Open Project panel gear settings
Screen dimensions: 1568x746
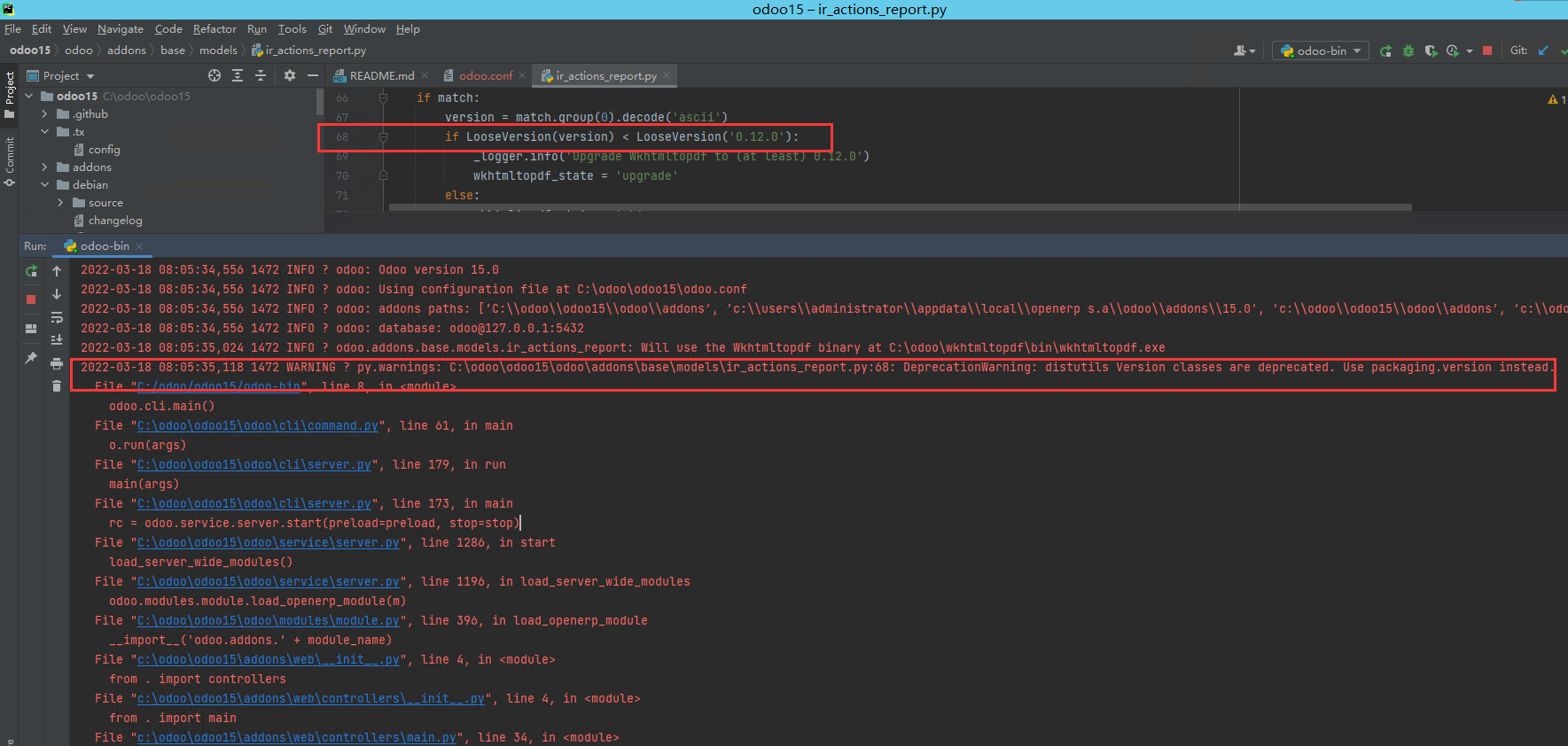click(290, 75)
